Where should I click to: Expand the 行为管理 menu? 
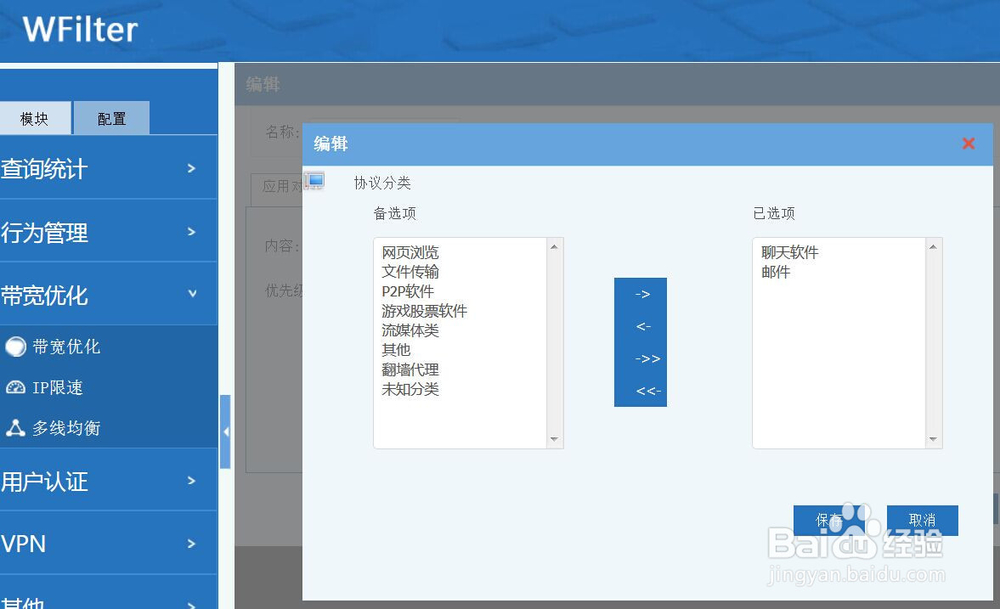[108, 232]
